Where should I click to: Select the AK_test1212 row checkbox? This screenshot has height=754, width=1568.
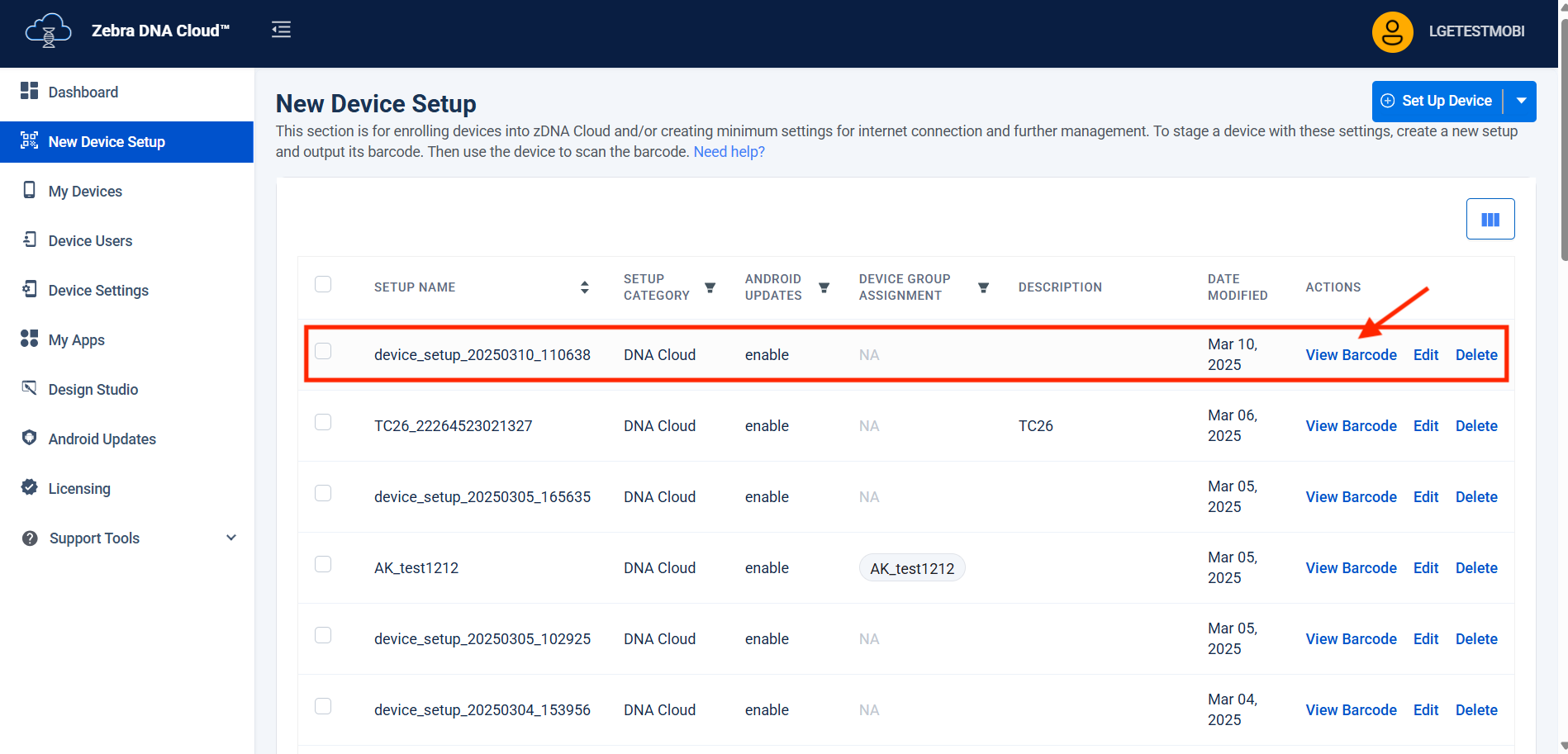tap(323, 564)
